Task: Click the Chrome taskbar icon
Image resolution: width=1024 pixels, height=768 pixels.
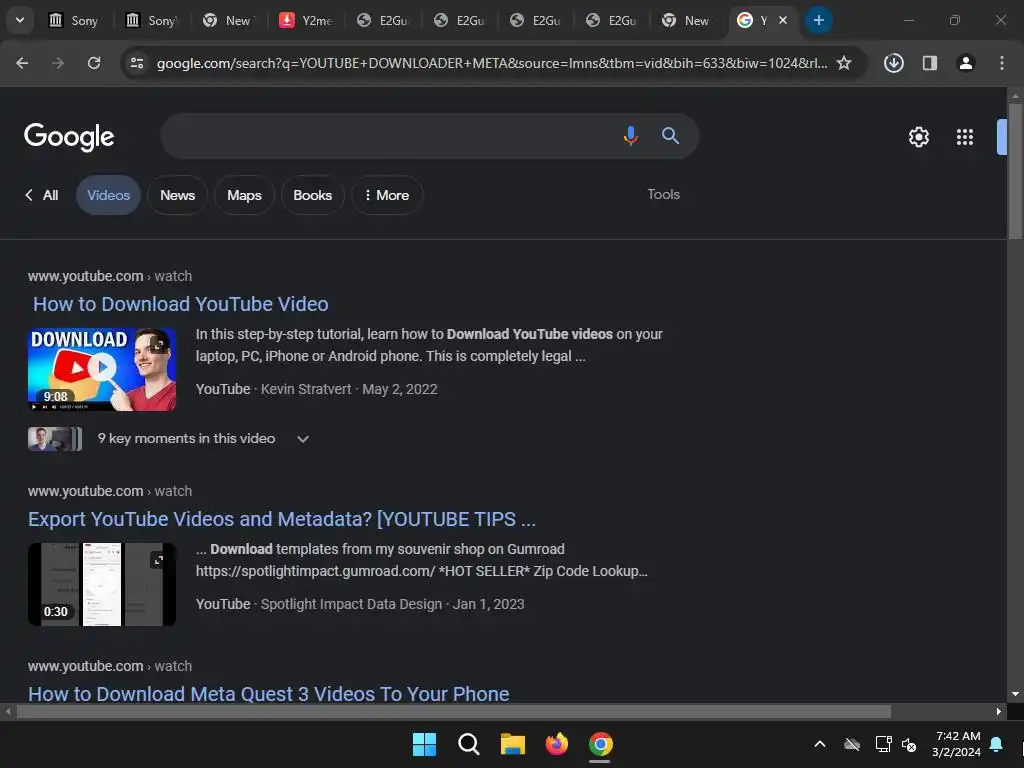Action: (600, 744)
